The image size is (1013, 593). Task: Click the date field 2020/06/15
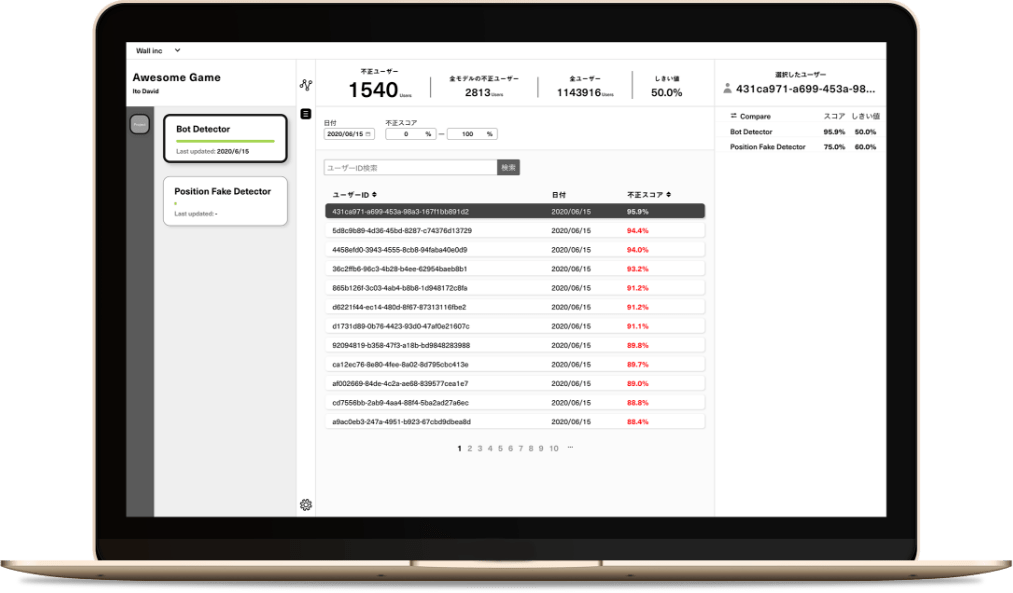coord(349,134)
